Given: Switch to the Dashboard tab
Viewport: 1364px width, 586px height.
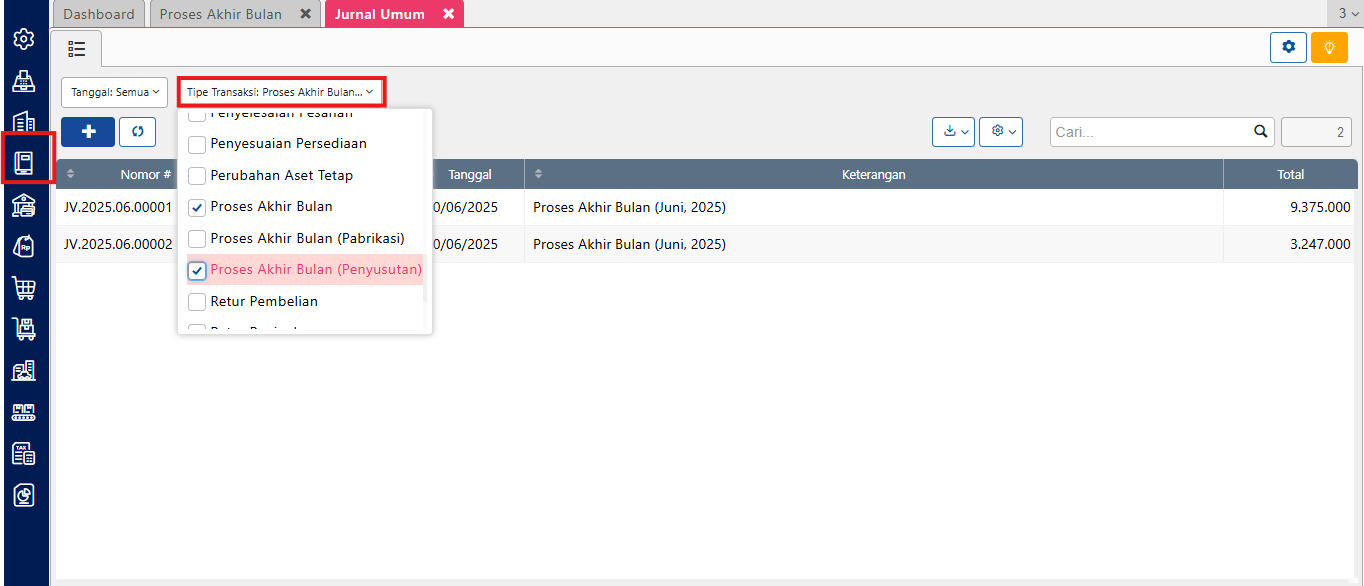Looking at the screenshot, I should pos(99,14).
